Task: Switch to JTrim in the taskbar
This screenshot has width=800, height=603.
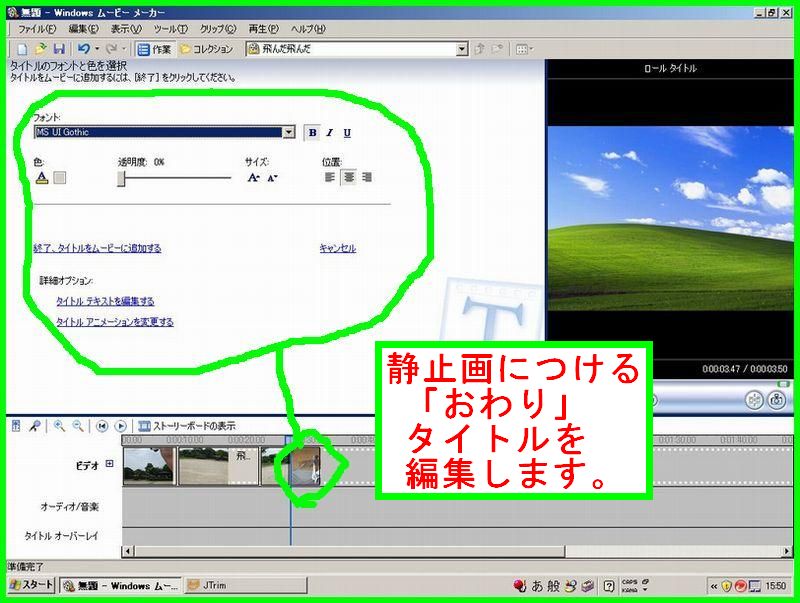Action: [x=246, y=586]
